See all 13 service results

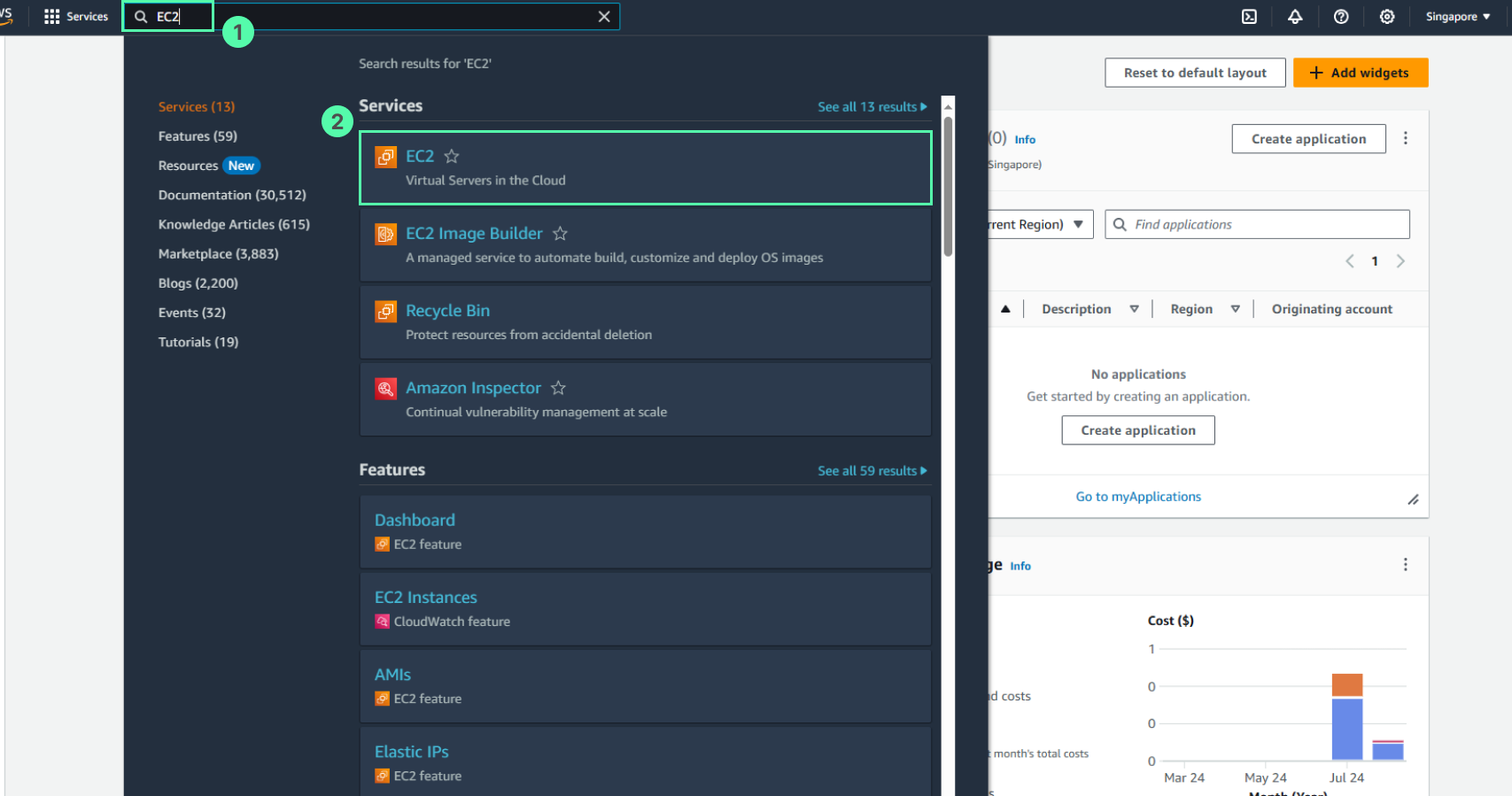pos(872,106)
